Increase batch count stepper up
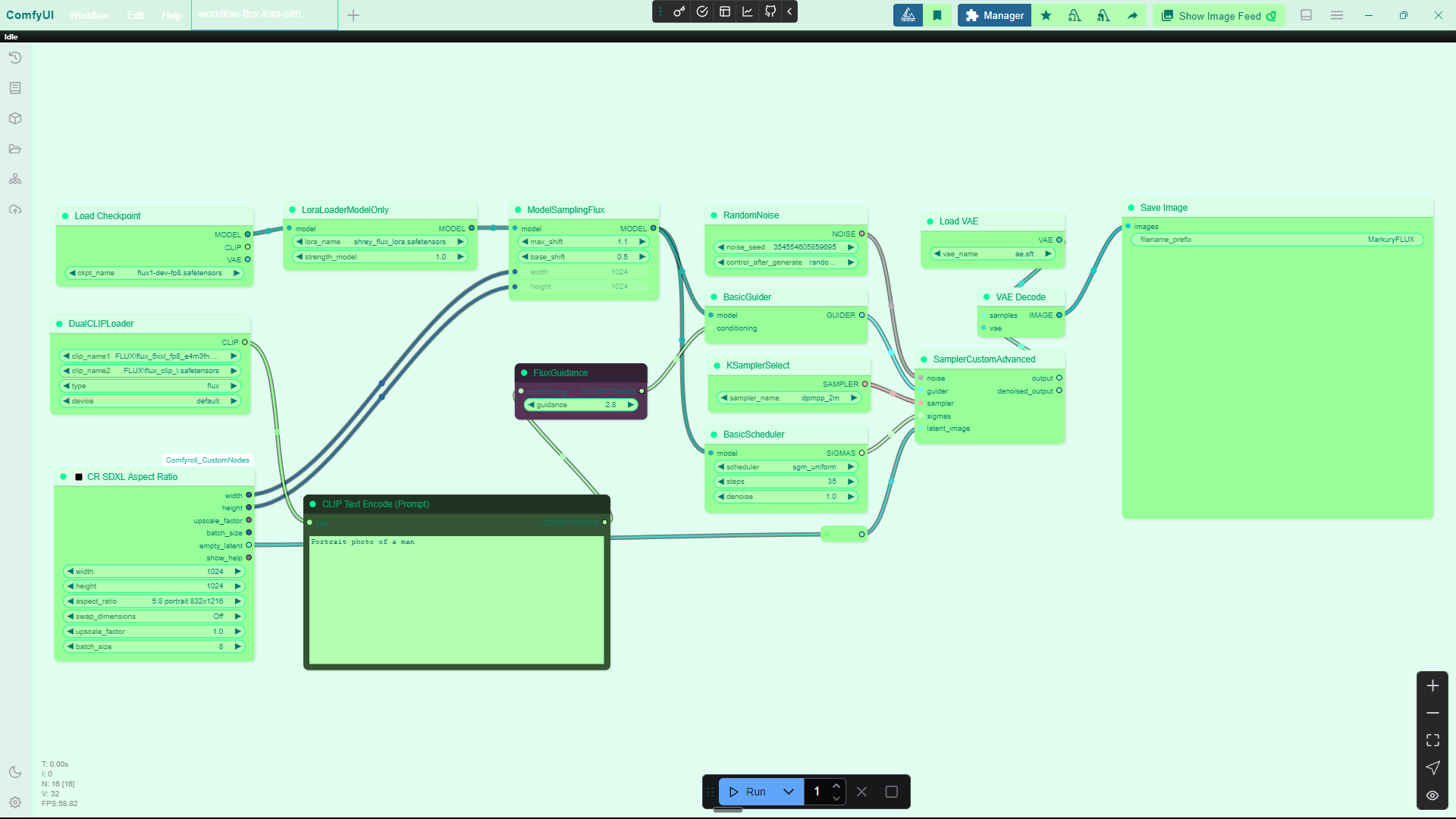 (x=836, y=786)
